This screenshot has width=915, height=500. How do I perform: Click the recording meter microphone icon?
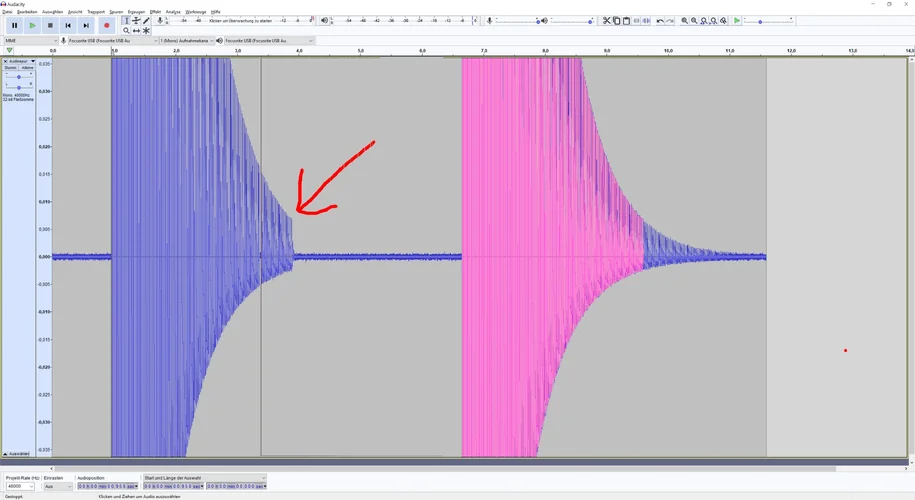(x=160, y=20)
